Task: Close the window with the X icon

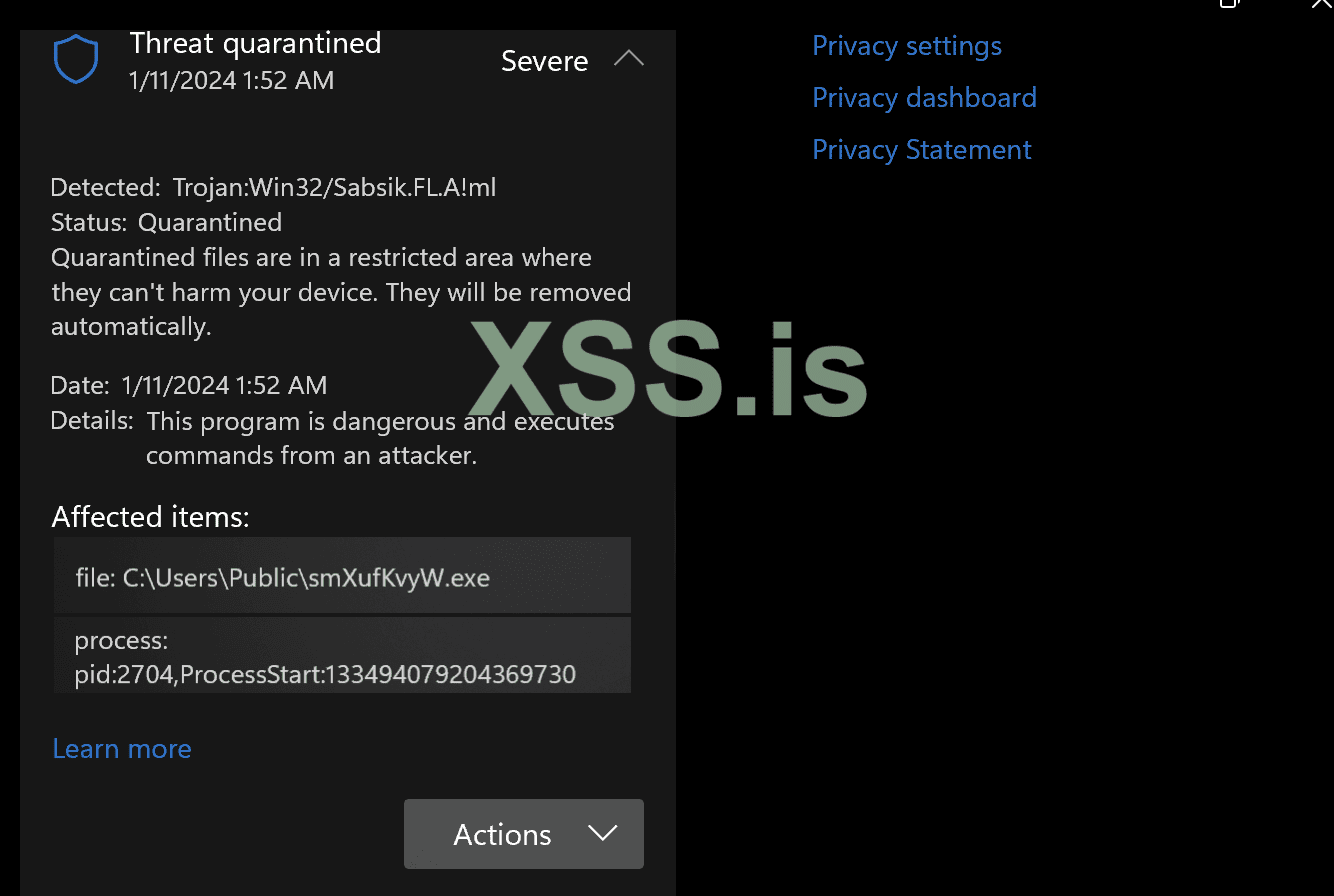Action: [1321, 4]
